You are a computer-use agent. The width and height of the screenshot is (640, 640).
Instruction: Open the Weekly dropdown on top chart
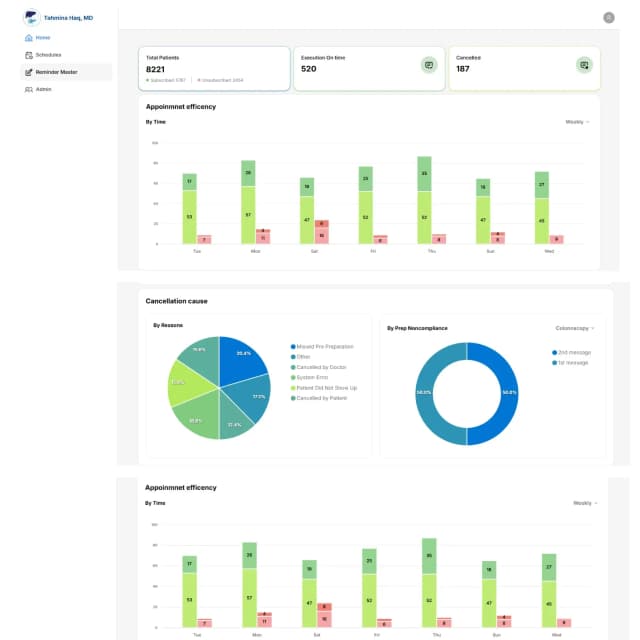pos(577,122)
